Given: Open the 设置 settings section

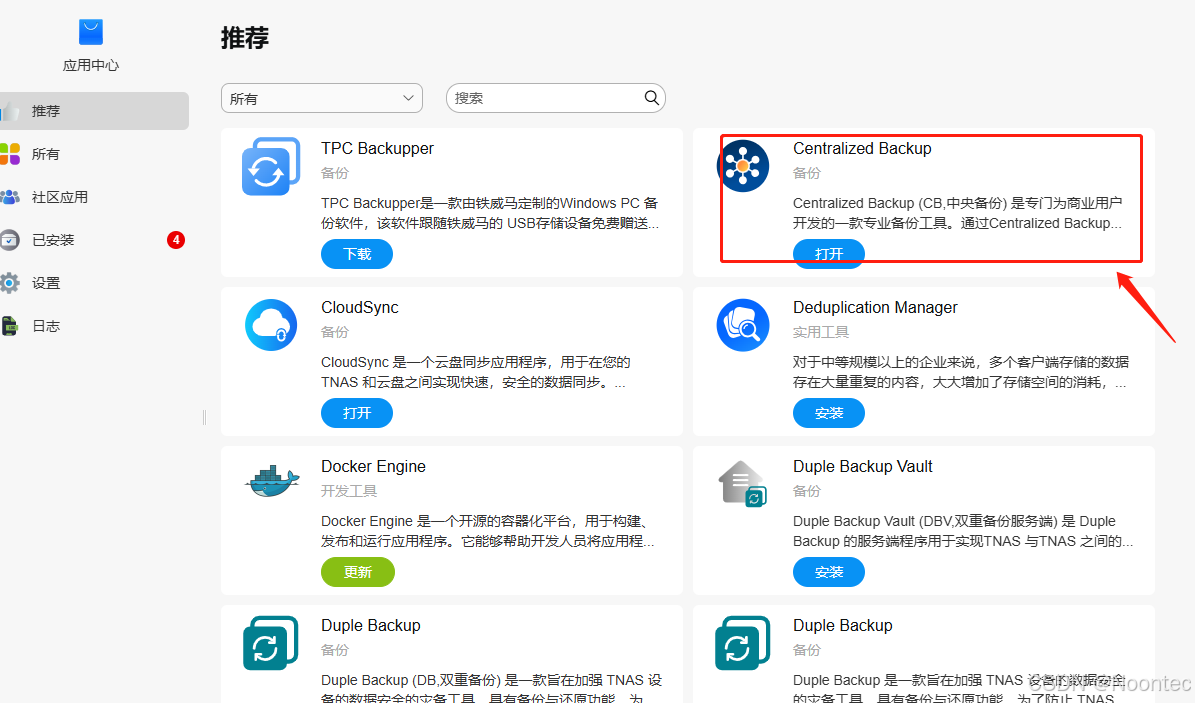Looking at the screenshot, I should pos(95,283).
